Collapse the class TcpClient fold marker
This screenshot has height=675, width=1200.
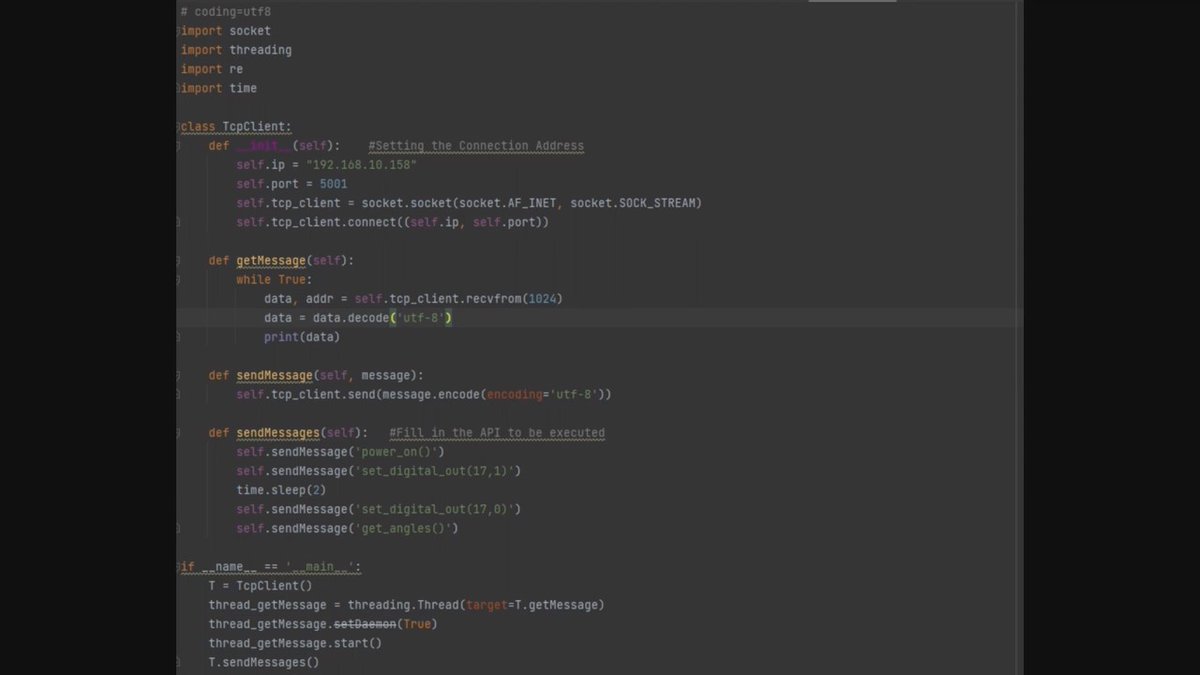click(180, 127)
